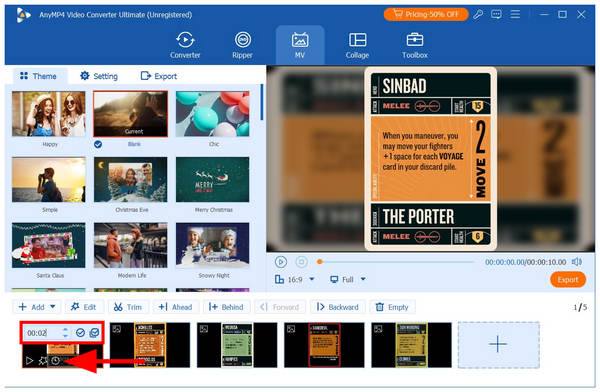Open the Add dropdown arrow
Screen dimensions: 600x392
(x=53, y=307)
